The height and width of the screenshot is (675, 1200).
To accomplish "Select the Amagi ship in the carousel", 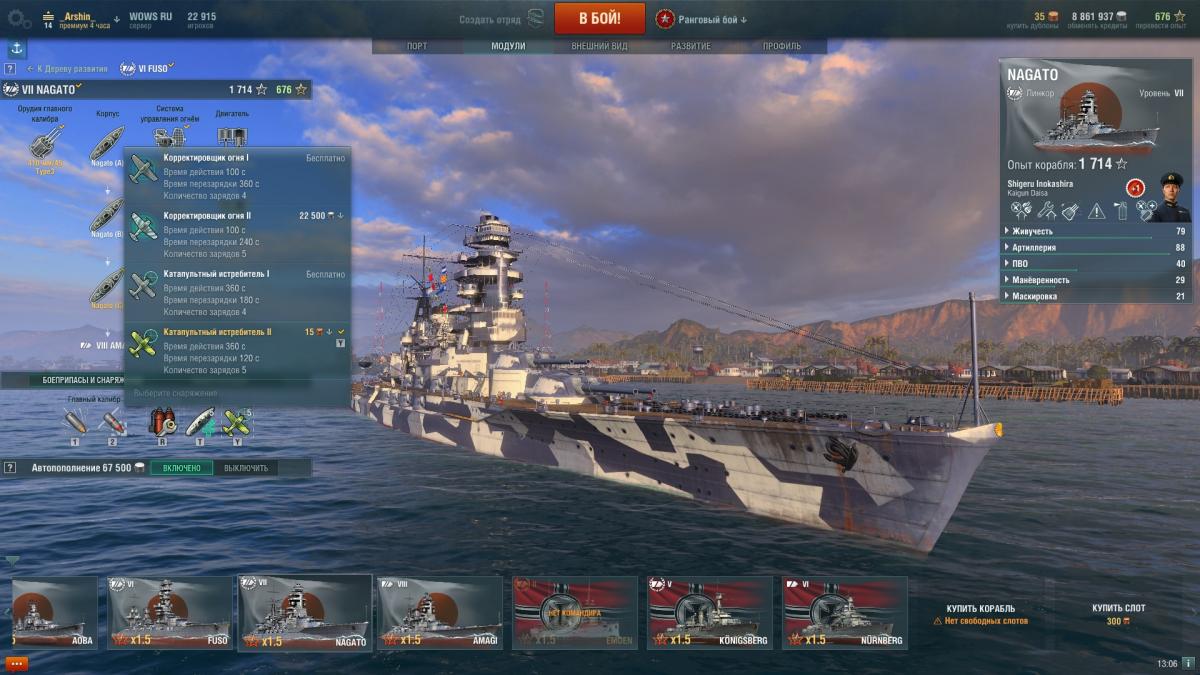I will [x=440, y=612].
